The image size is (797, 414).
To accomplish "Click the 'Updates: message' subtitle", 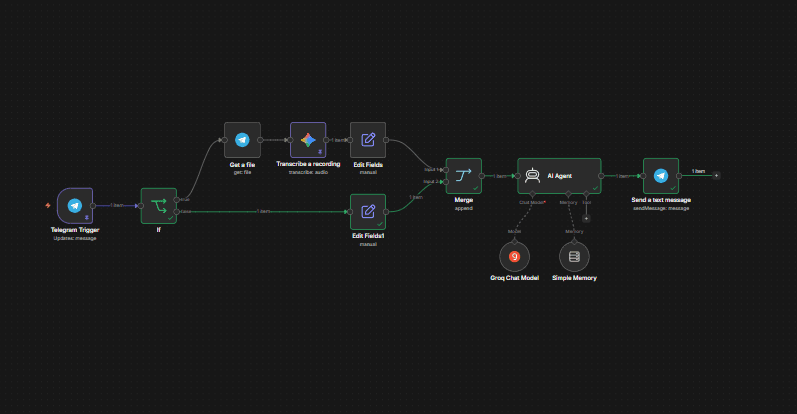I will pyautogui.click(x=75, y=238).
